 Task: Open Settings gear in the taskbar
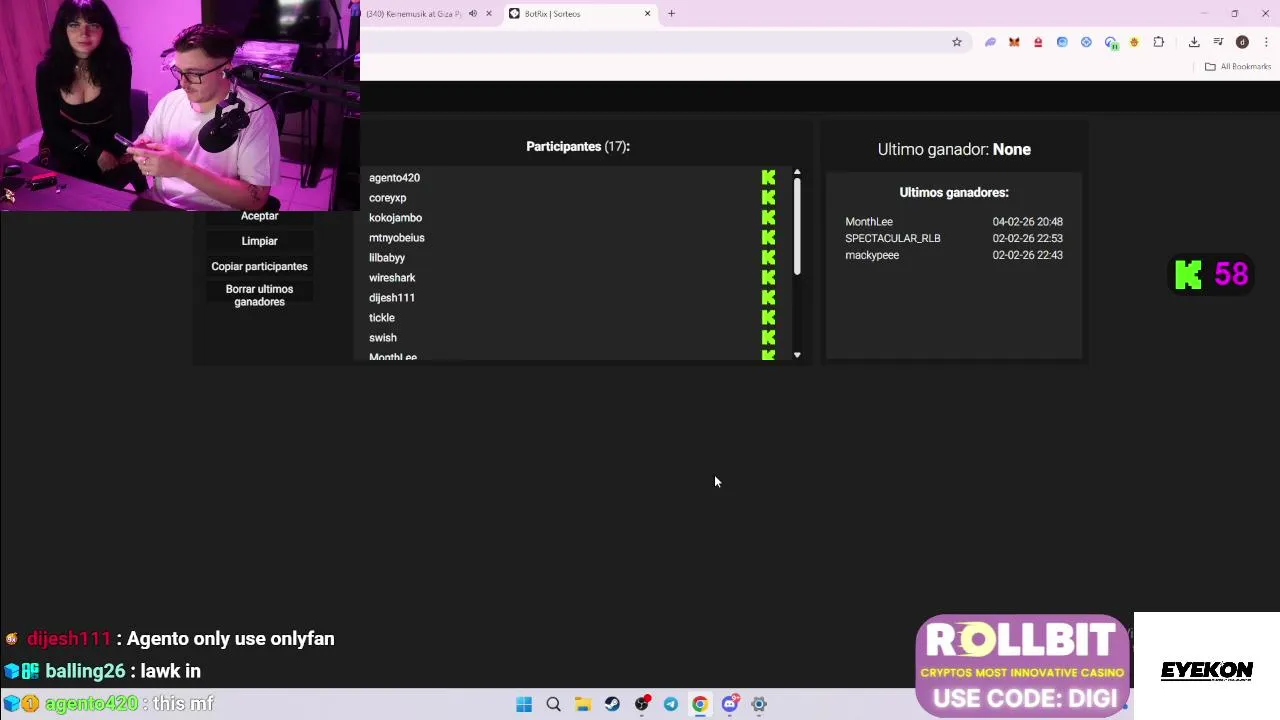pos(759,704)
